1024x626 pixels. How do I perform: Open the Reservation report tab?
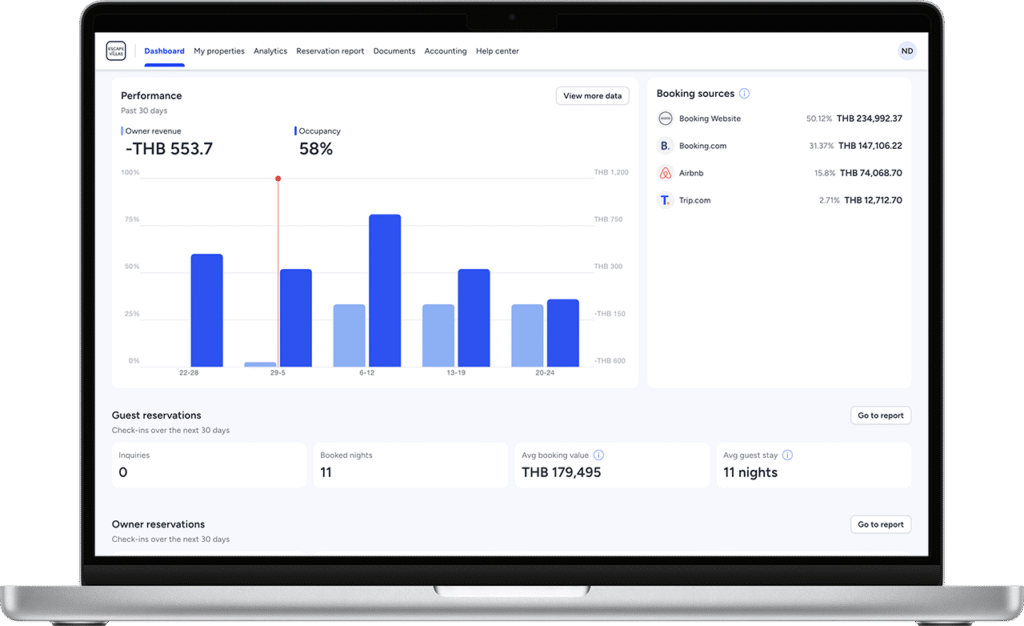pos(330,51)
